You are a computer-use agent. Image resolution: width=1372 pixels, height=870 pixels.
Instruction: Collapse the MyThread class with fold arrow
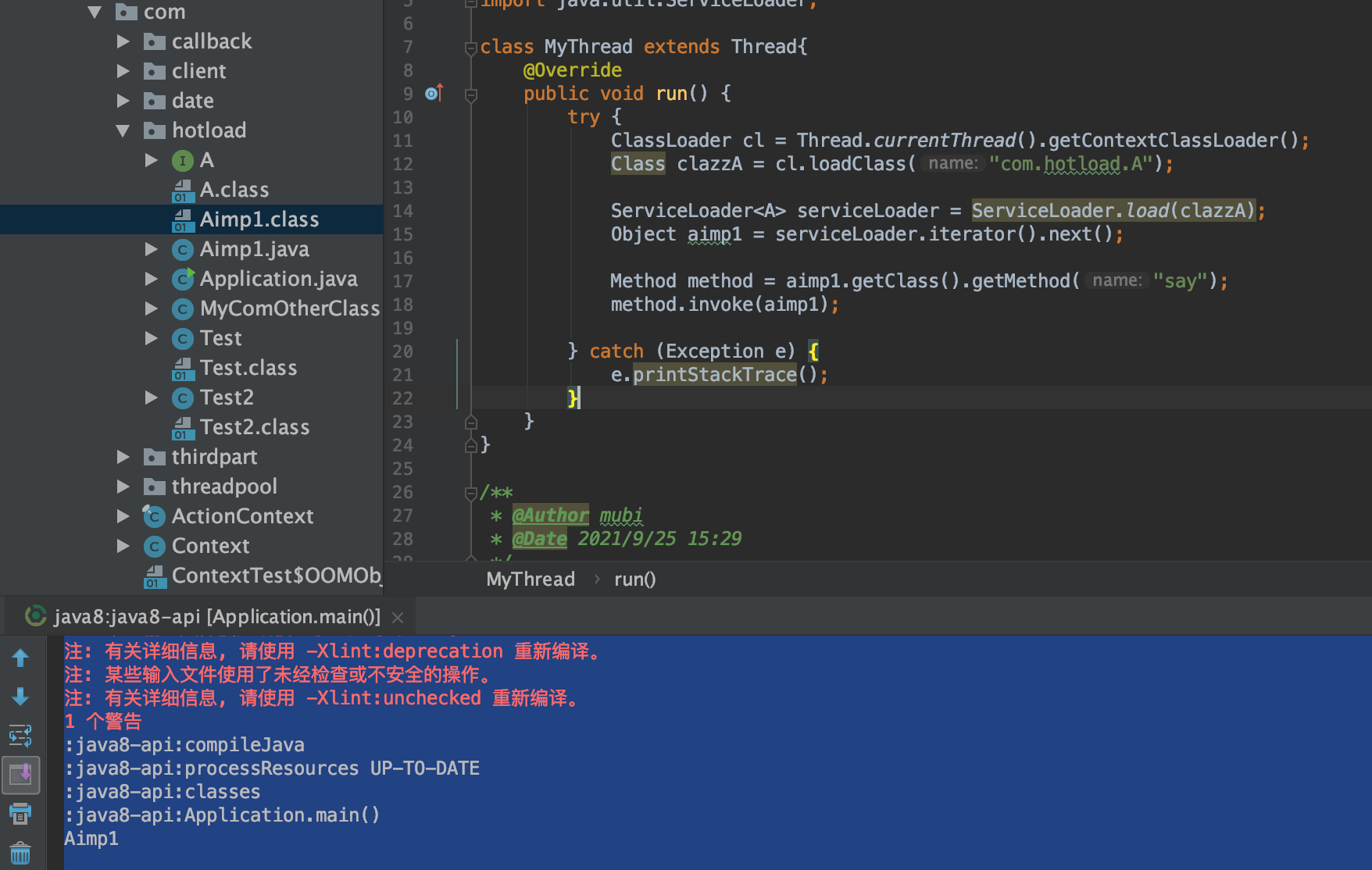tap(470, 47)
